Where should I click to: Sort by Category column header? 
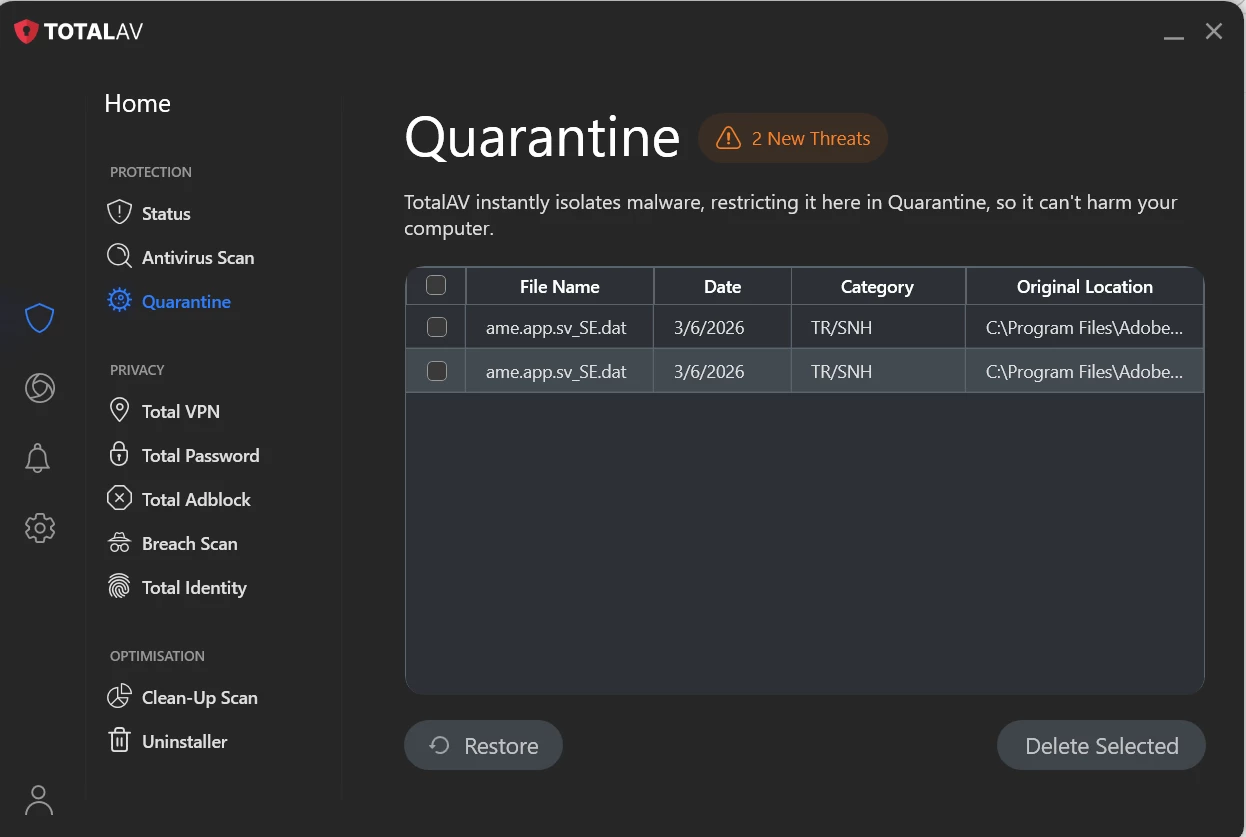tap(877, 286)
